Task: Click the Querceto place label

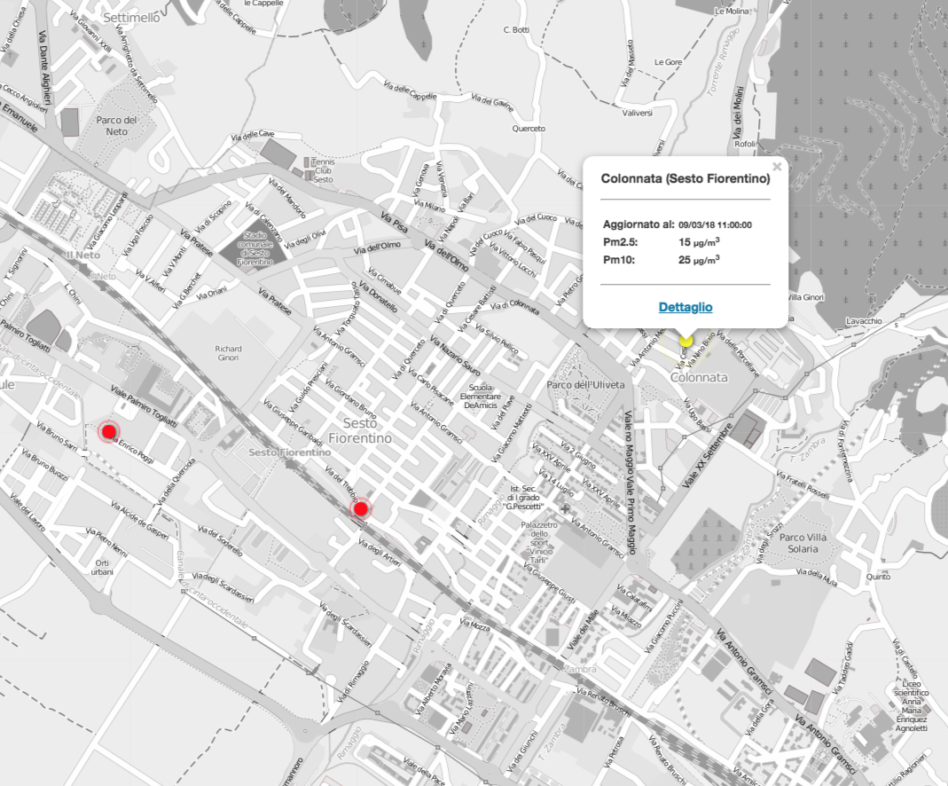Action: (528, 129)
